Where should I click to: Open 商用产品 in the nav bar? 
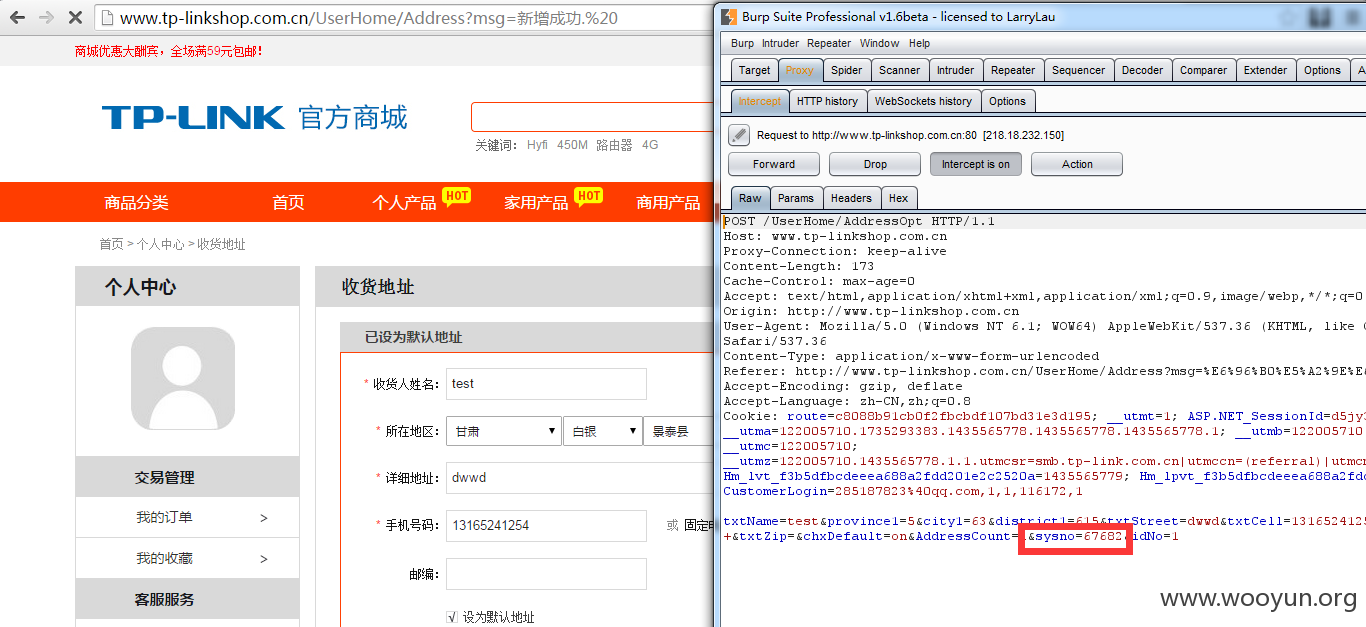[668, 203]
